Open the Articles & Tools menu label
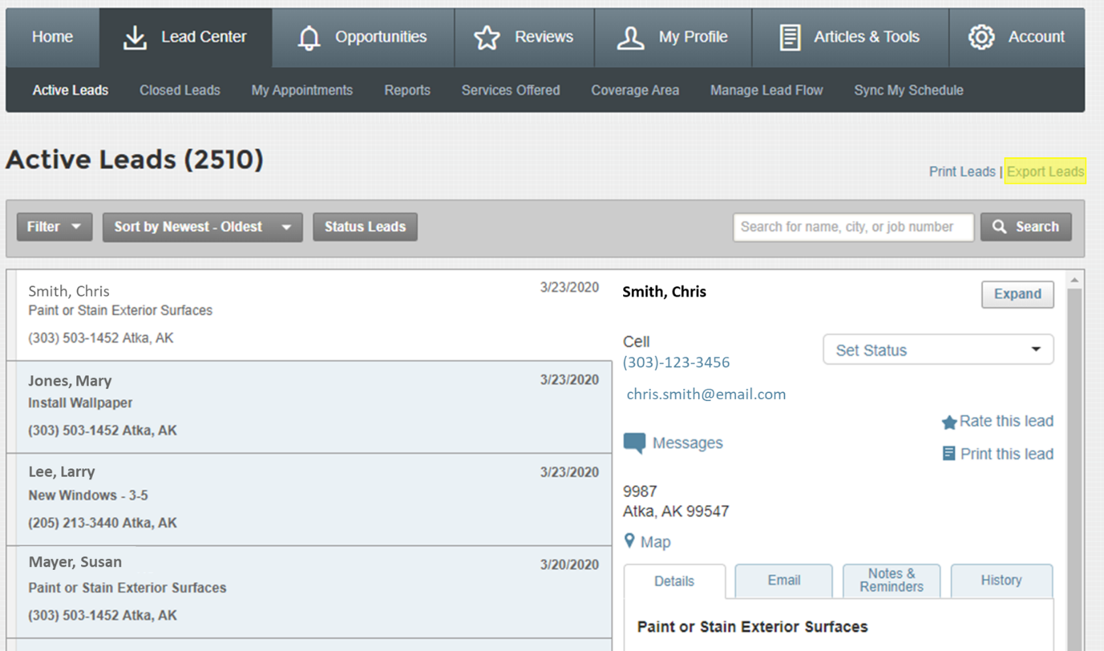This screenshot has width=1104, height=651. (867, 37)
